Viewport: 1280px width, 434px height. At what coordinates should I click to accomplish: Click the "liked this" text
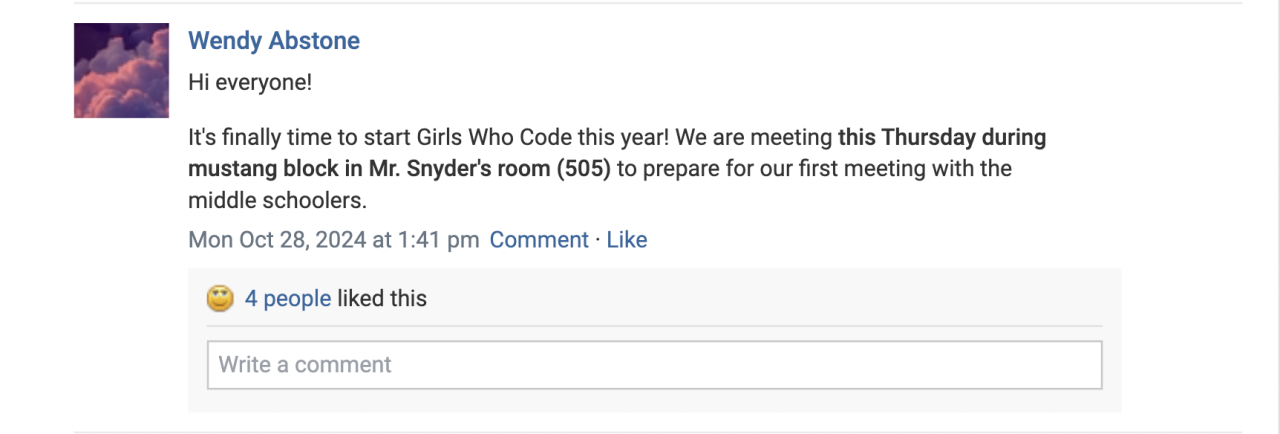[382, 298]
